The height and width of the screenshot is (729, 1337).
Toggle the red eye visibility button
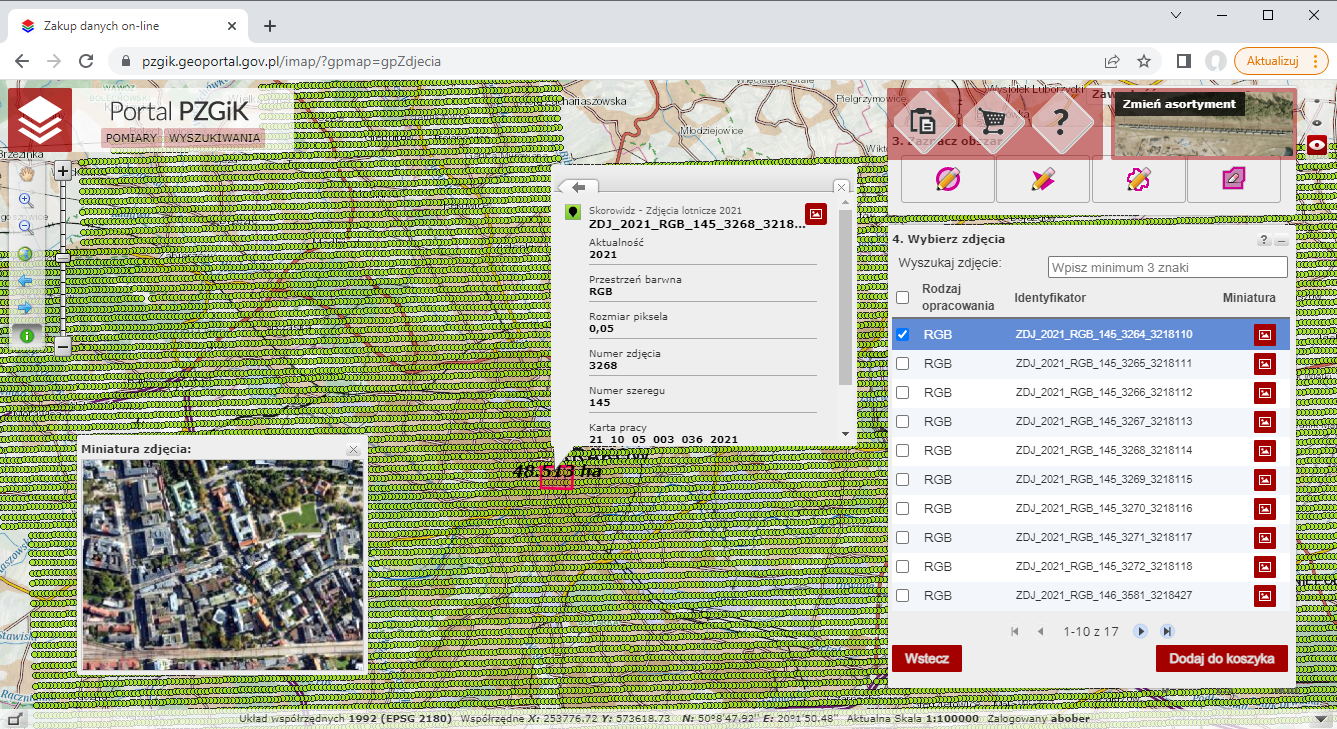1318,145
